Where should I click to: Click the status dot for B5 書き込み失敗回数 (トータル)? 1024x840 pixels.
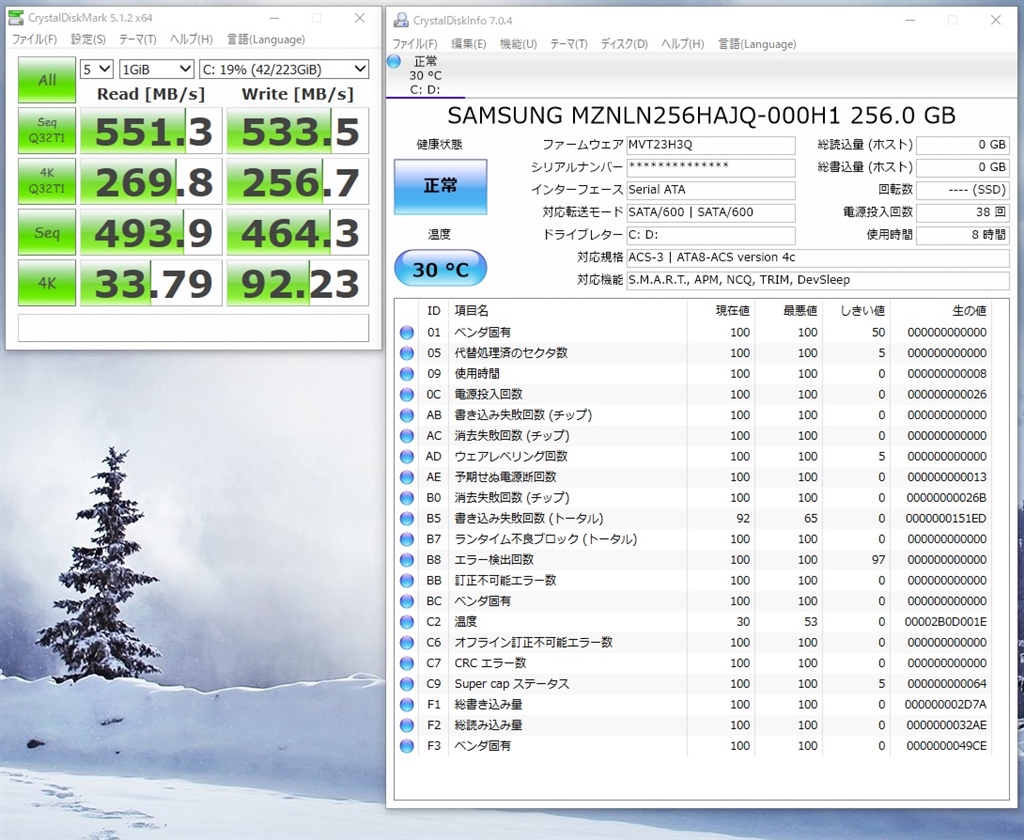[407, 519]
